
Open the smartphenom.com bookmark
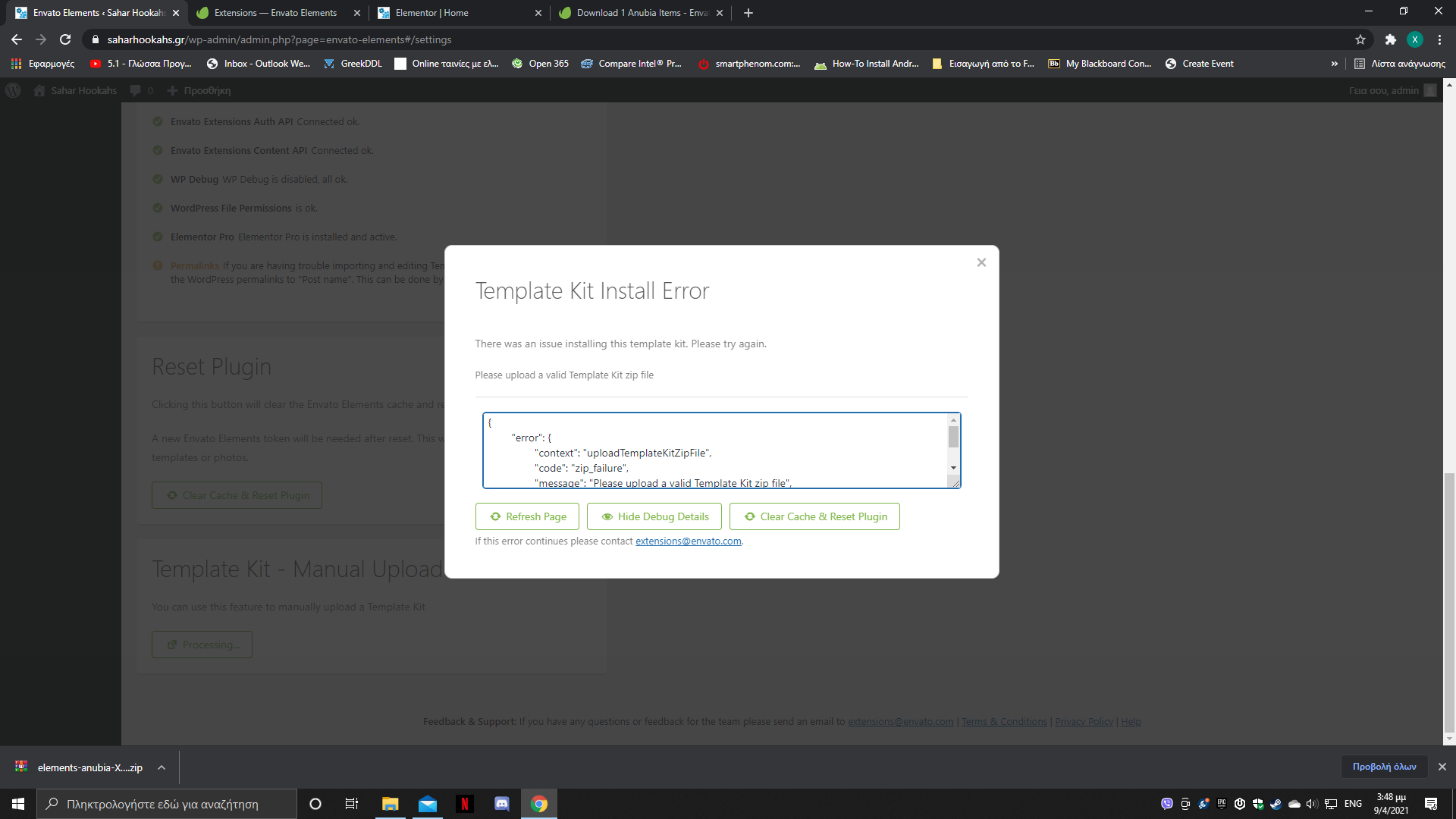point(749,64)
